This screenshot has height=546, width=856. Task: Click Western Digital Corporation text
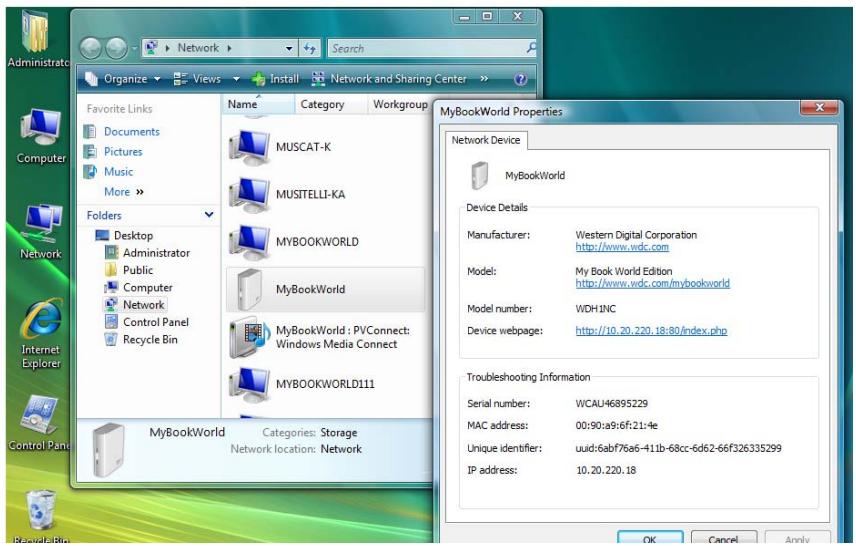(636, 235)
